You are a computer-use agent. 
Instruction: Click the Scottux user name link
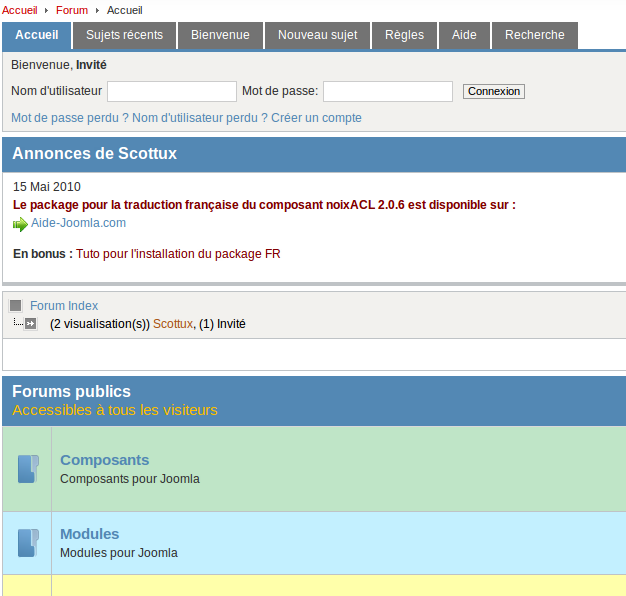coord(172,324)
